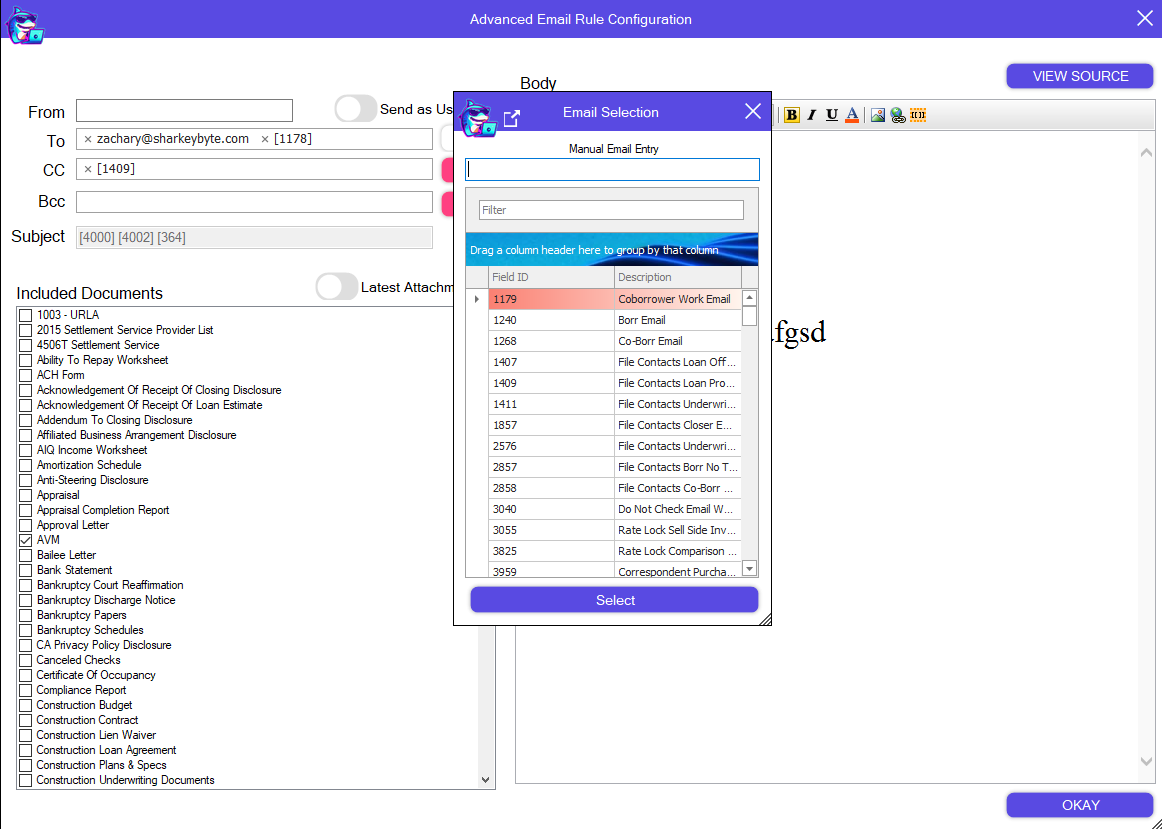Screen dimensions: 1162x829
Task: Click the email grid scroll-up arrow
Action: pyautogui.click(x=749, y=298)
